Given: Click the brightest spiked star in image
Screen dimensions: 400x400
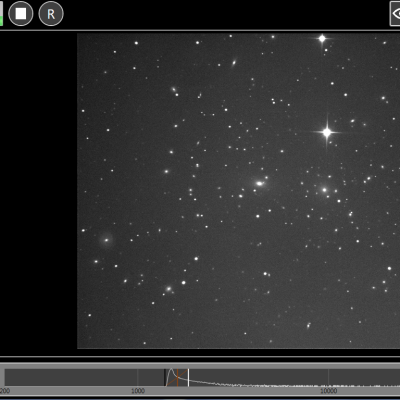Looking at the screenshot, I should pos(327,132).
